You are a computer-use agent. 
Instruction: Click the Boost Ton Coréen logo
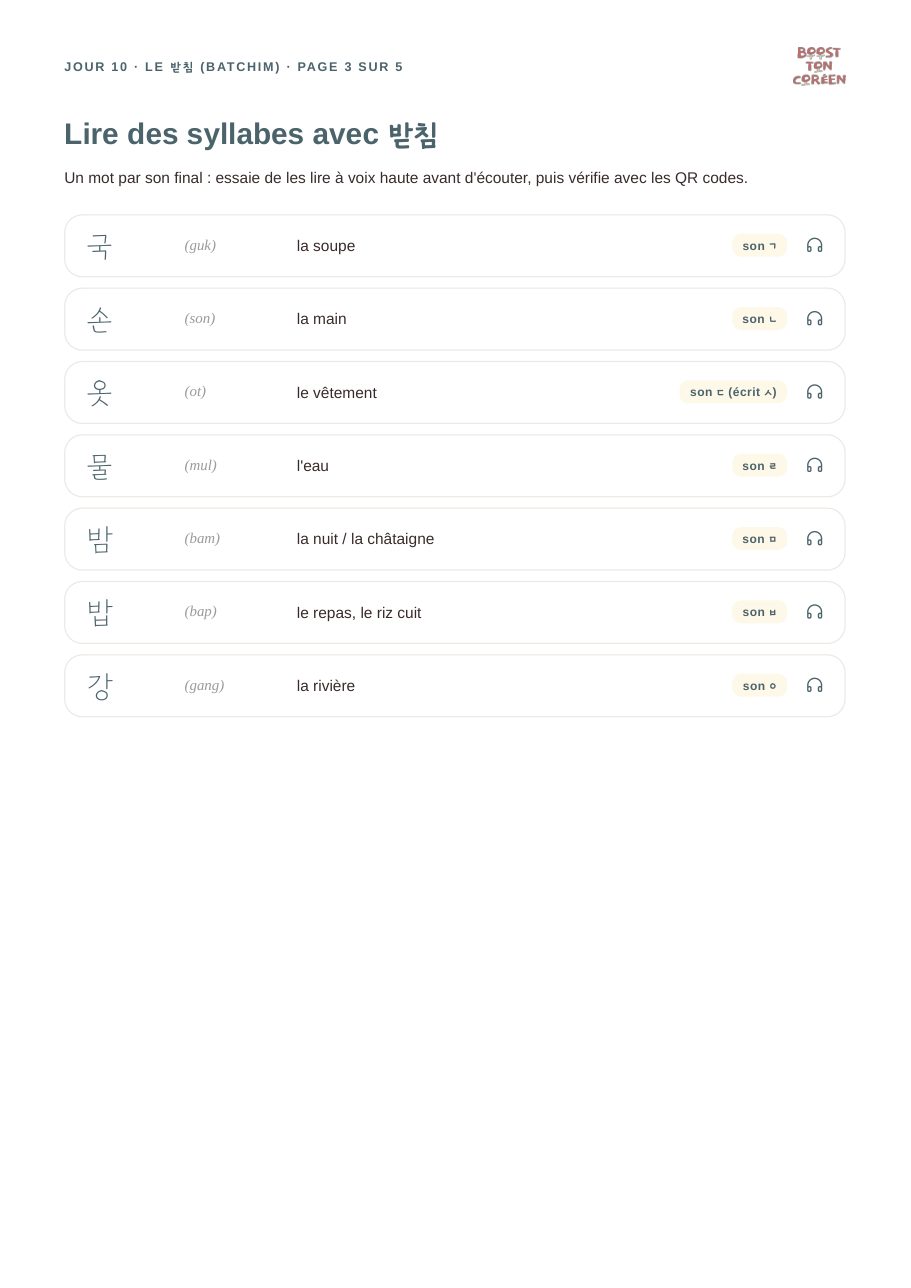point(819,66)
